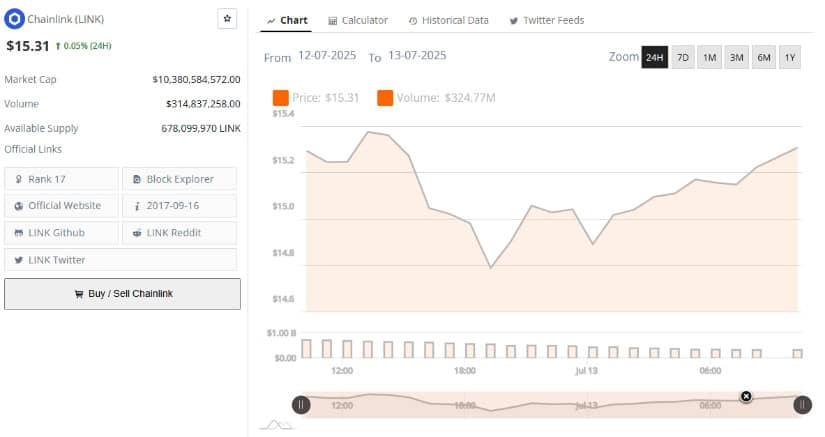Click the Reddit icon beside LINK Reddit
The height and width of the screenshot is (437, 825).
coord(137,232)
